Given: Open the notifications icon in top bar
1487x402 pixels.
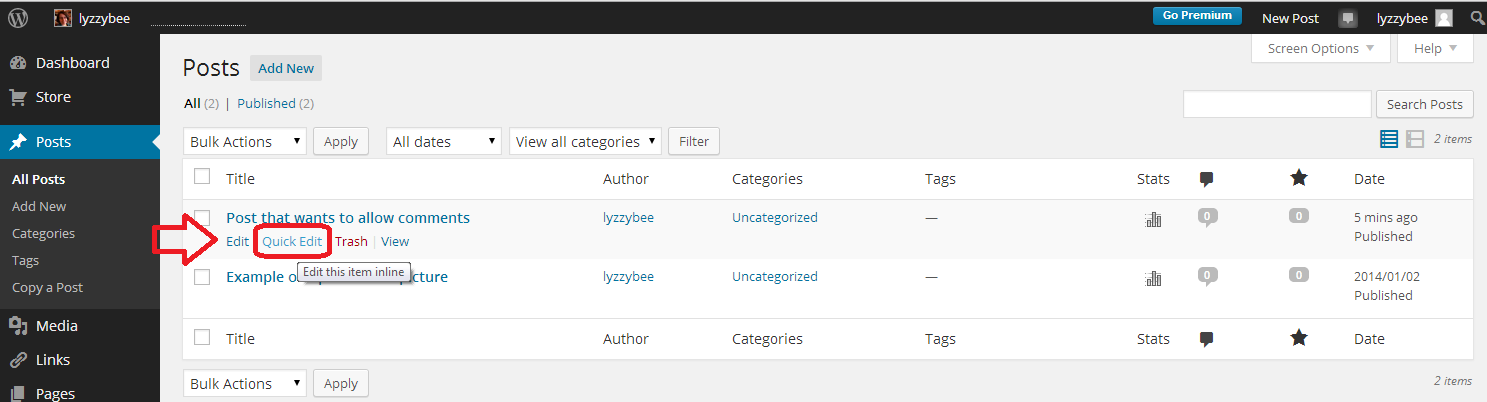Looking at the screenshot, I should [1348, 18].
